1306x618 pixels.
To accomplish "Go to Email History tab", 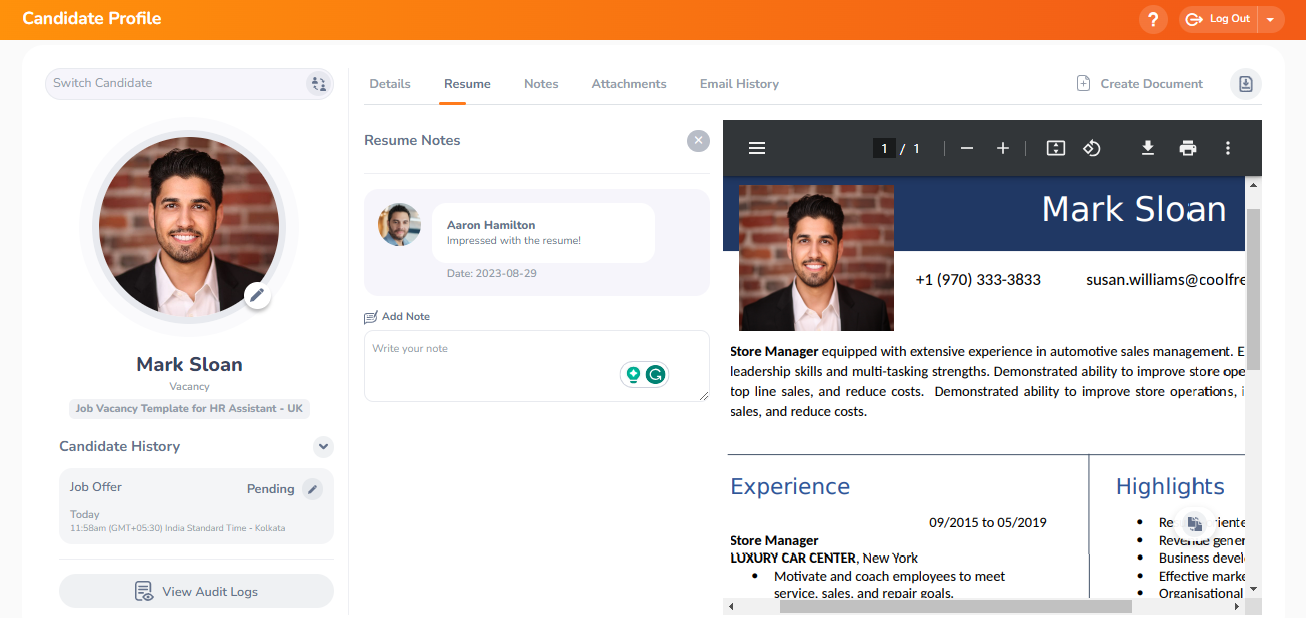I will pos(739,84).
